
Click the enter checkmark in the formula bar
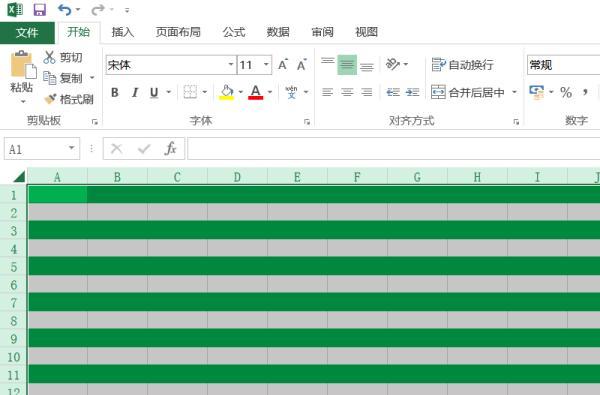point(144,149)
